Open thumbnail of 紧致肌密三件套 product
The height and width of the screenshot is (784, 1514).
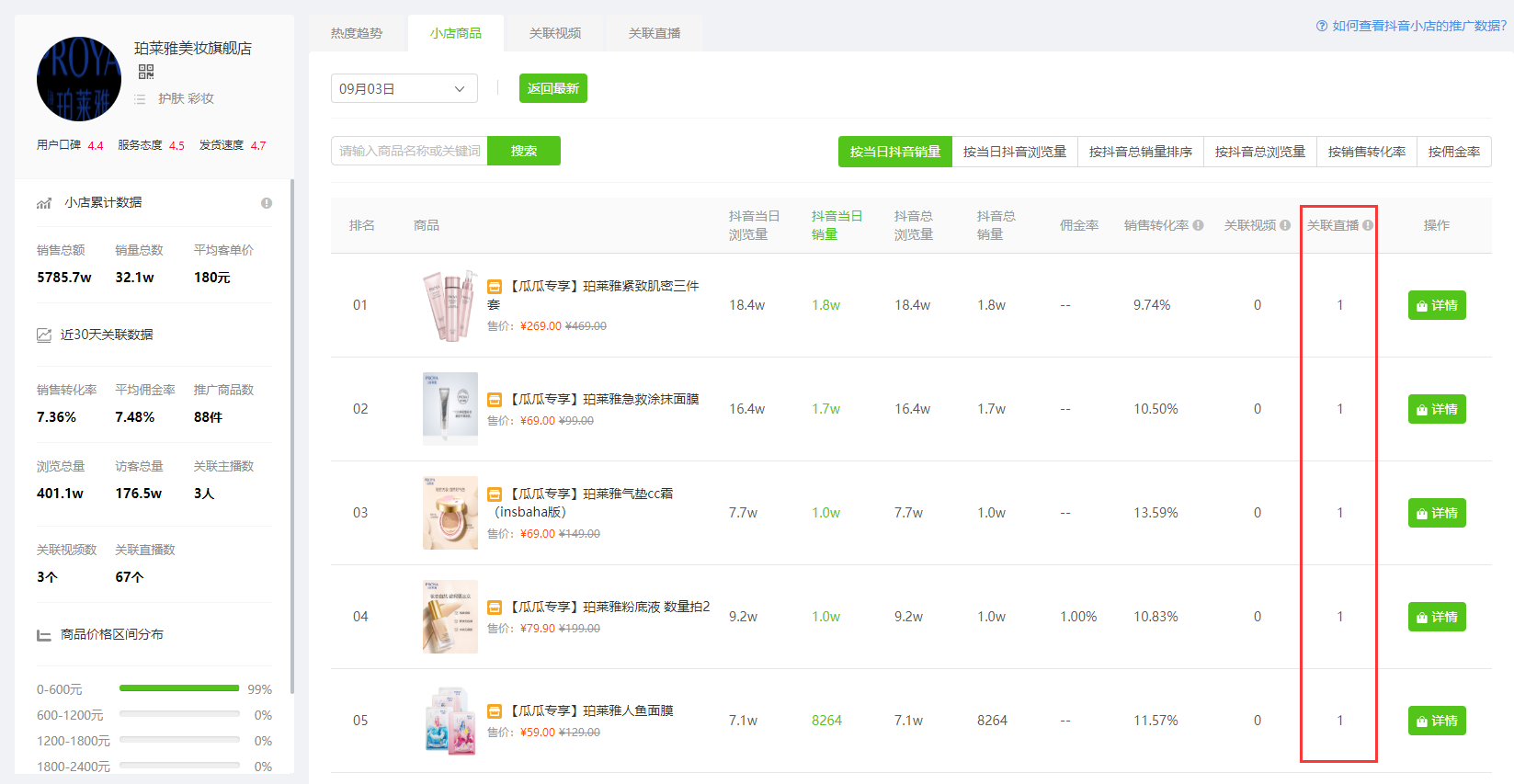[x=450, y=305]
